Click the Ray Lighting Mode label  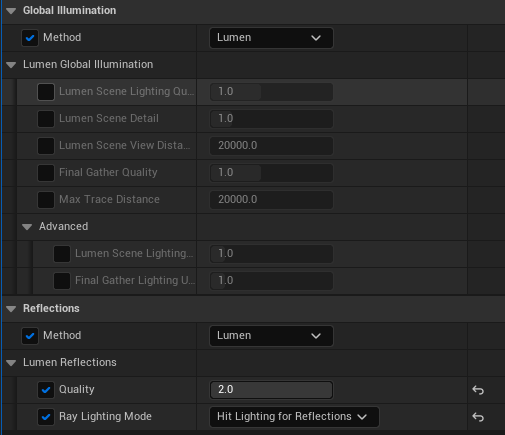pyautogui.click(x=105, y=416)
